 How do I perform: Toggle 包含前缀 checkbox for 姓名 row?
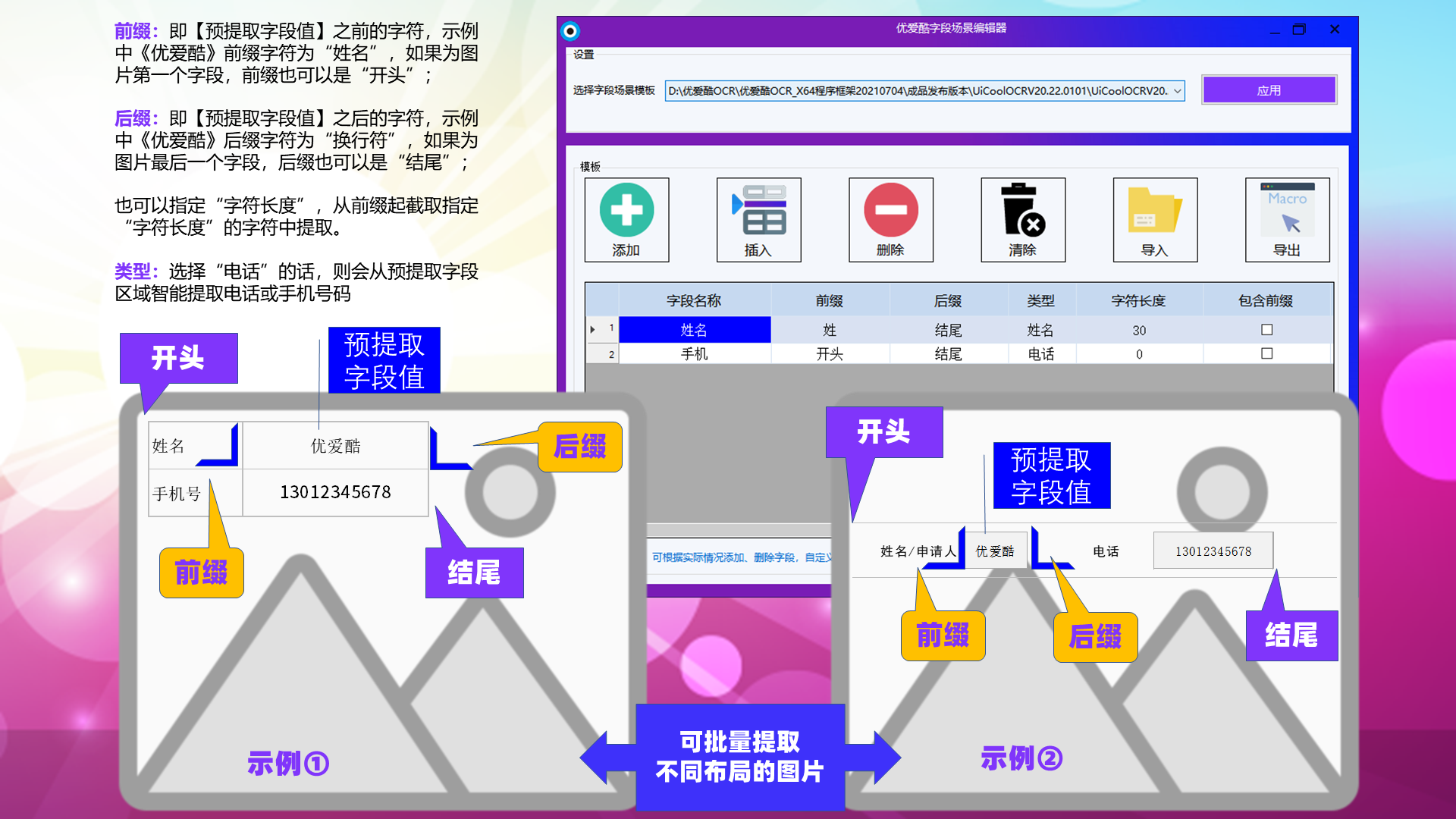(1266, 330)
